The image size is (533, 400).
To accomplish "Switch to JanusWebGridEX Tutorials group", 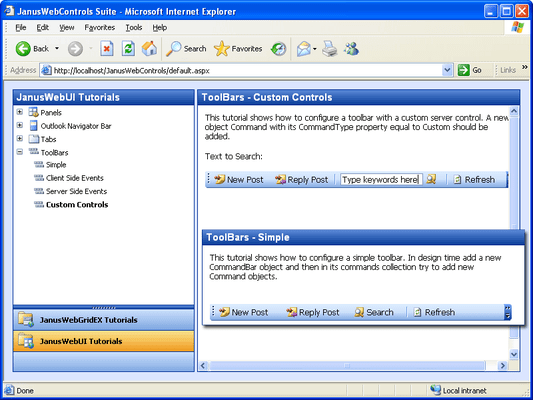I will click(x=104, y=320).
